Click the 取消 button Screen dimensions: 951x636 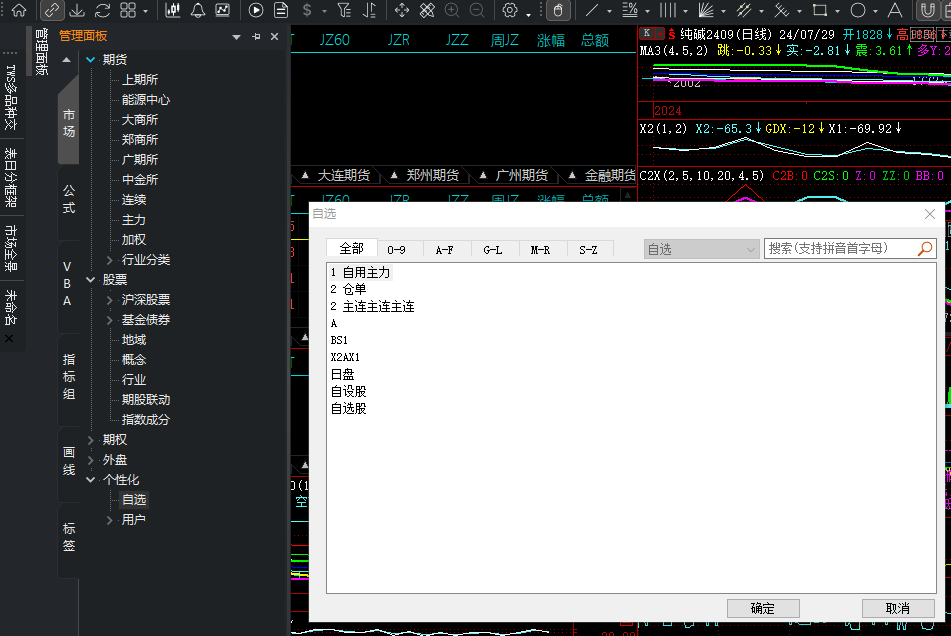coord(898,608)
